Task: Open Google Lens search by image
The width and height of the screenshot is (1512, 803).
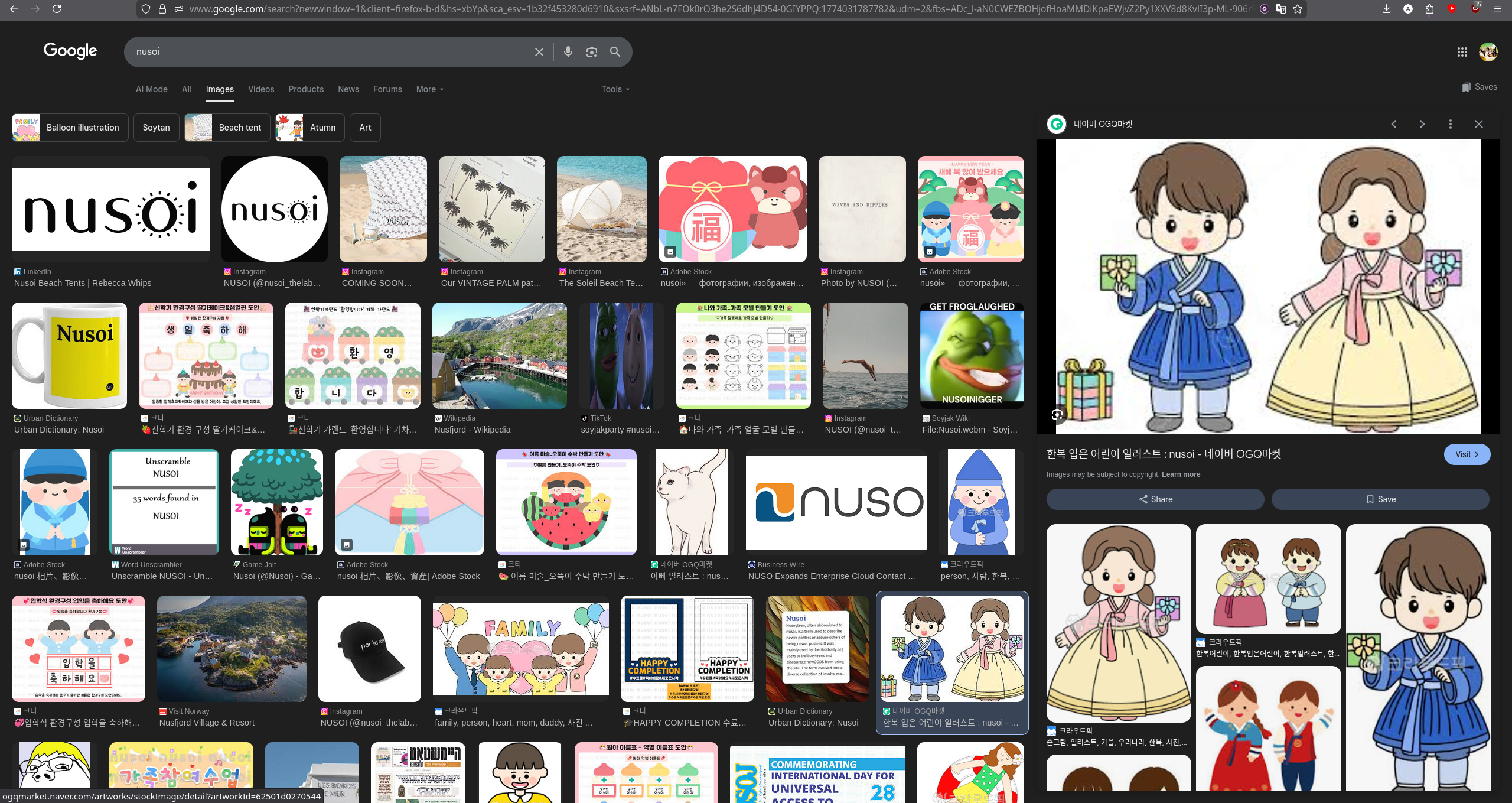Action: 591,52
